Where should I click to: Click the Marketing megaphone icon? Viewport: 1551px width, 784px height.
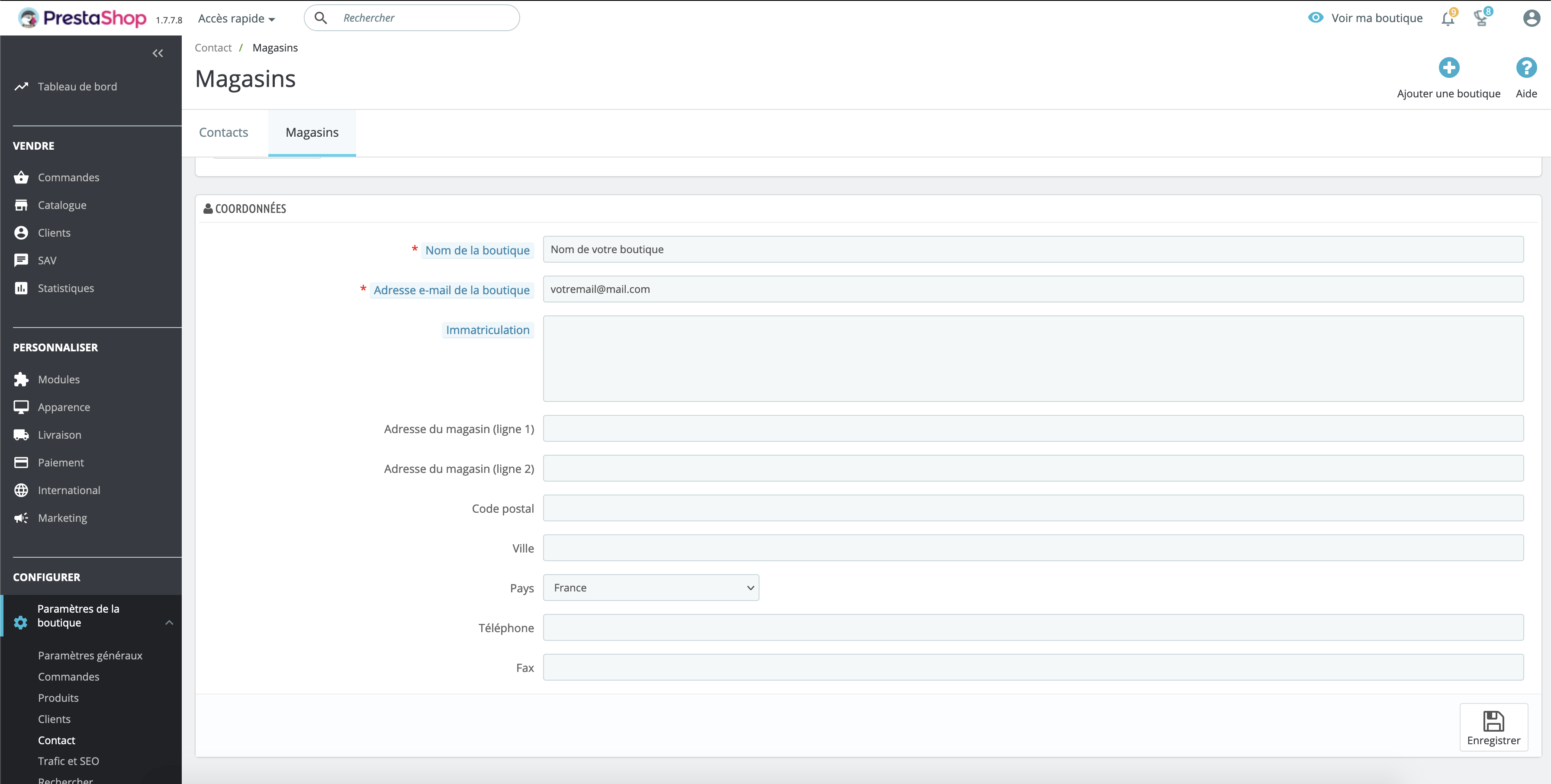pos(21,518)
